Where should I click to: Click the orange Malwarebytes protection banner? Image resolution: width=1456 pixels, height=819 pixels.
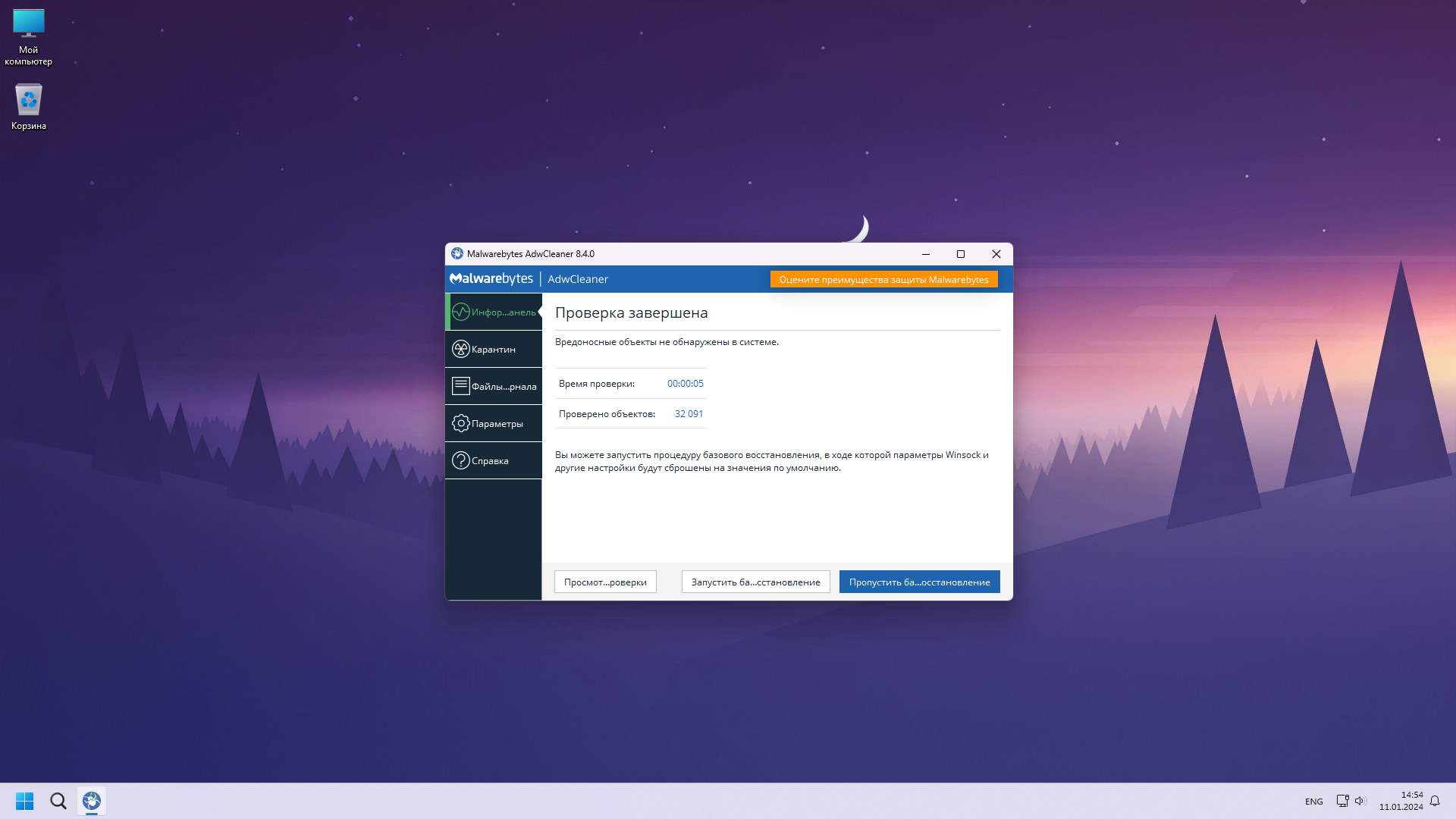(883, 280)
